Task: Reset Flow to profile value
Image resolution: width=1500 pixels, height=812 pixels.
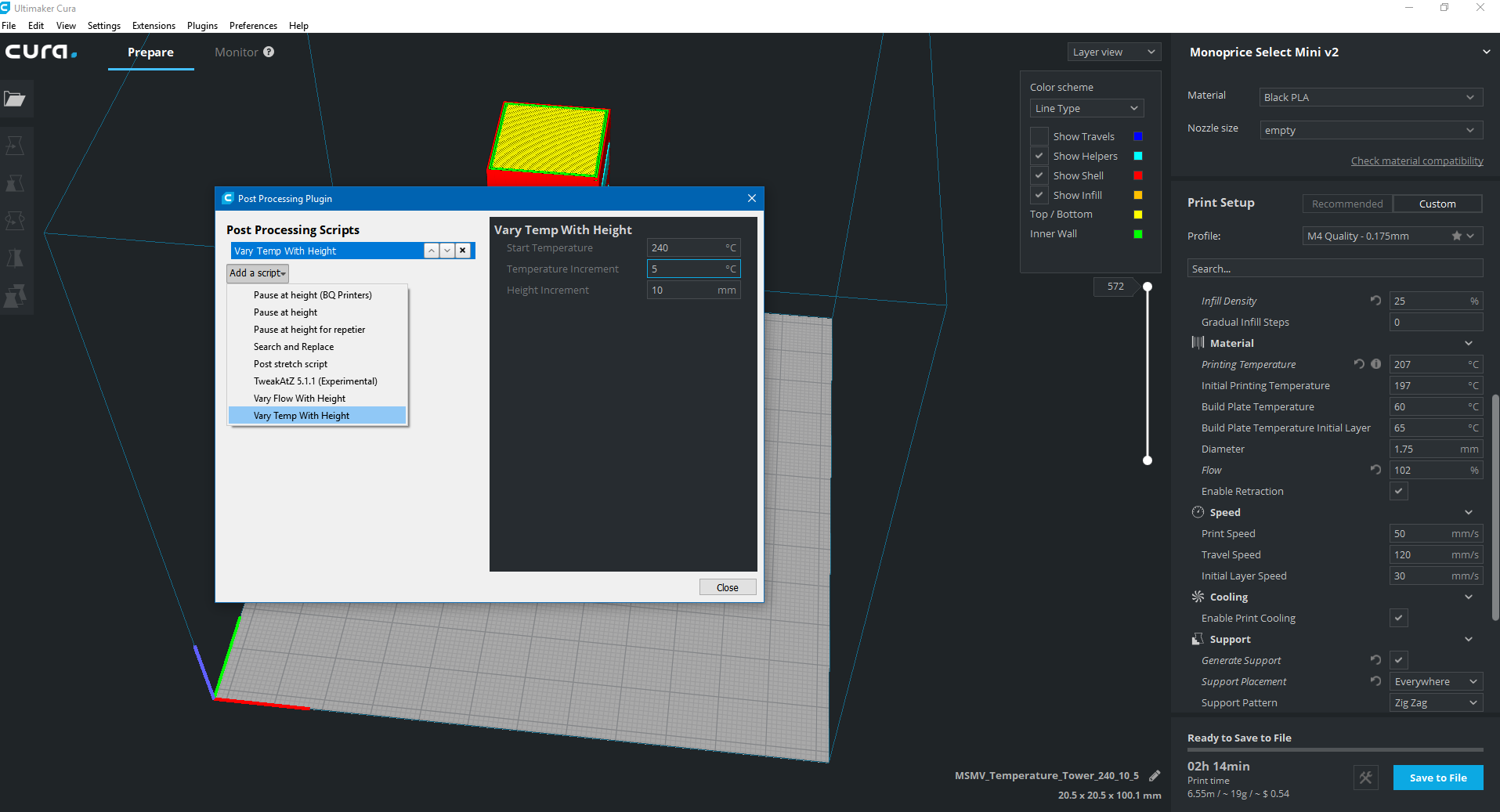Action: [1375, 470]
